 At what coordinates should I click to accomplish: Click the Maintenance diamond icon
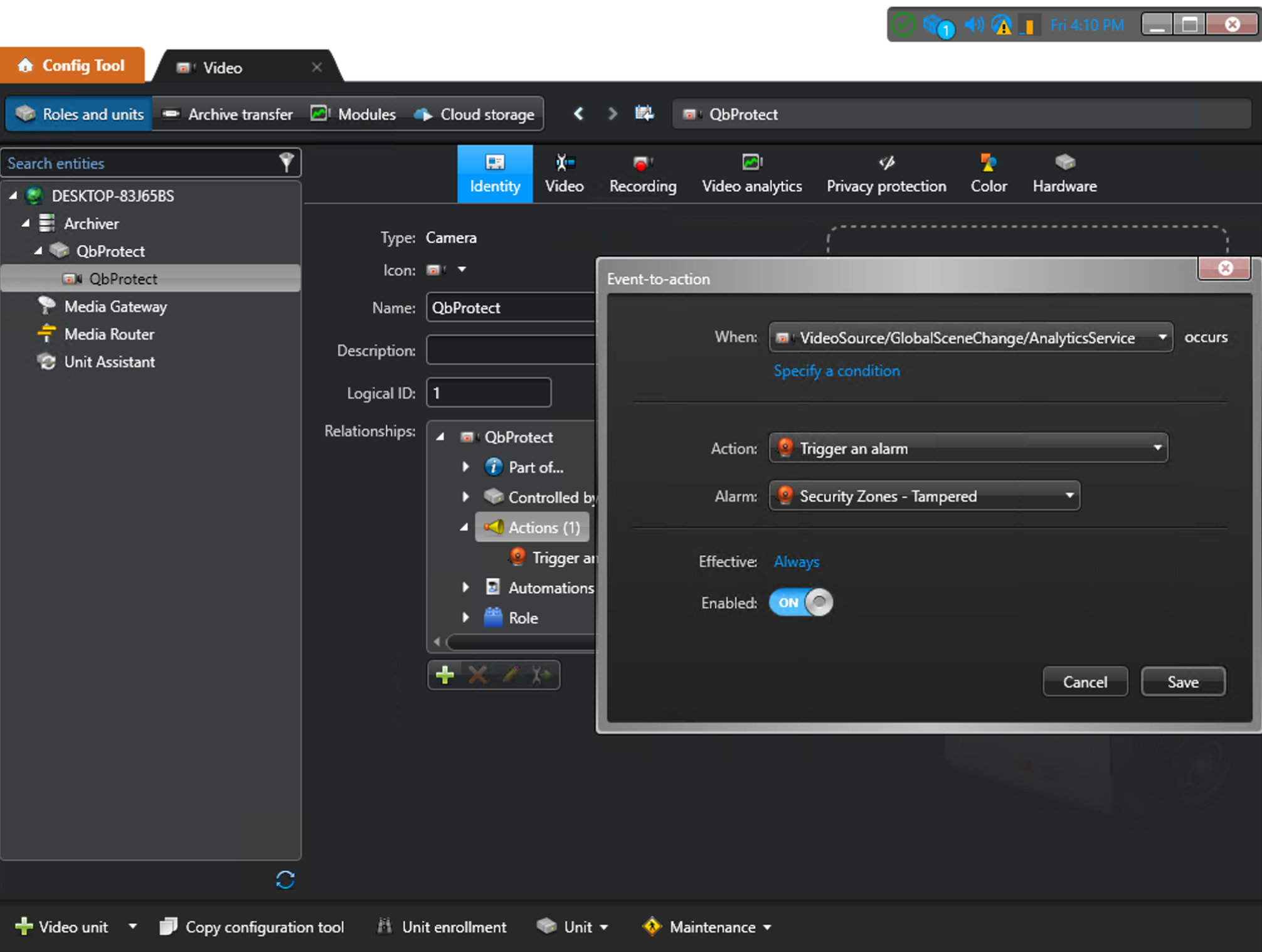pos(652,926)
